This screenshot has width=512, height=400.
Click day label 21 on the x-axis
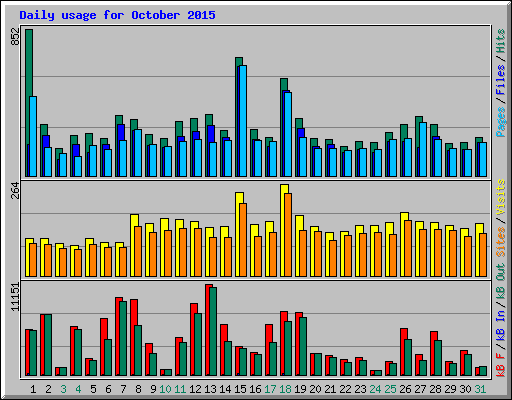point(330,389)
